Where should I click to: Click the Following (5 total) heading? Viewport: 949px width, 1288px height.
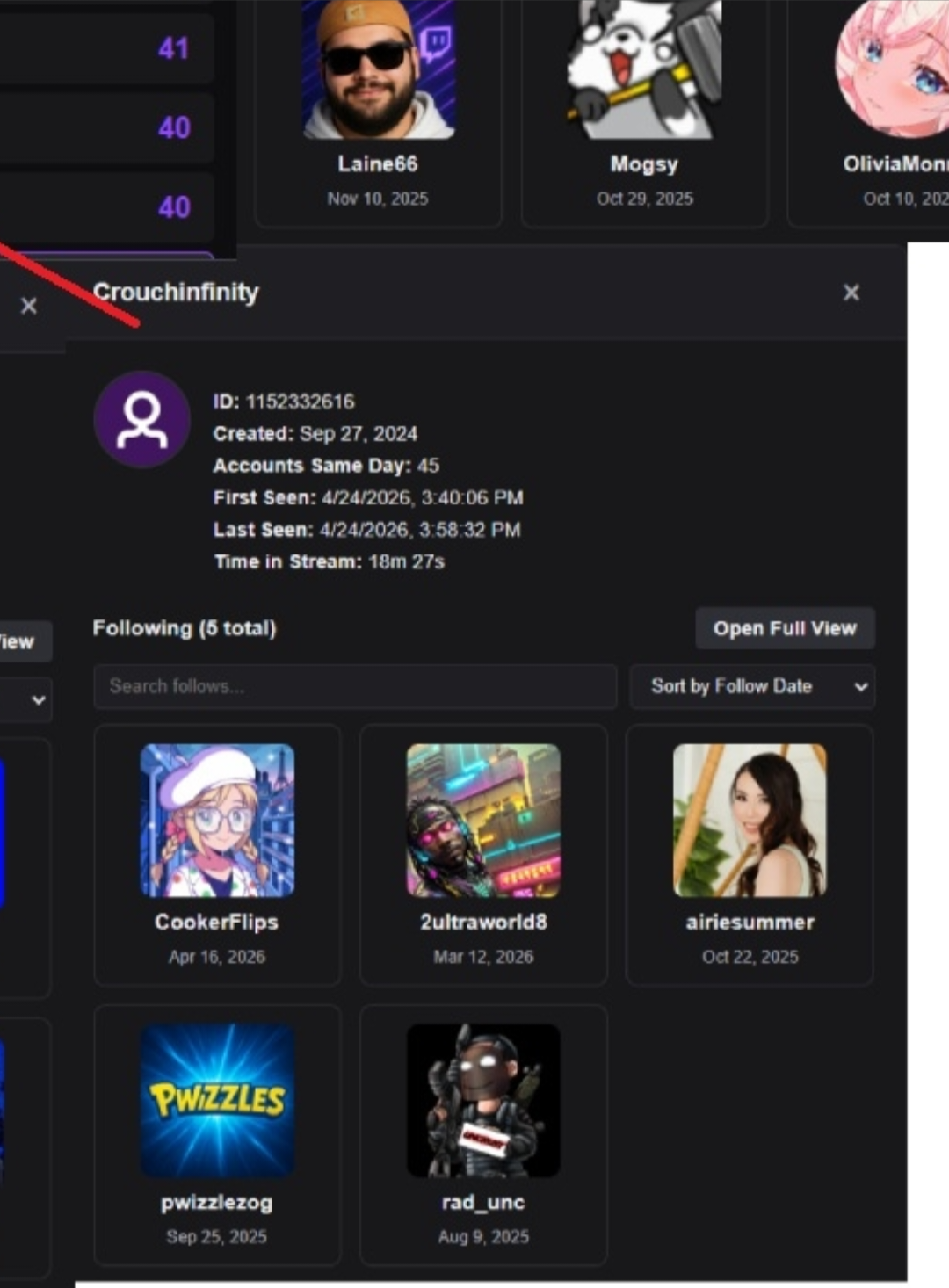point(185,628)
